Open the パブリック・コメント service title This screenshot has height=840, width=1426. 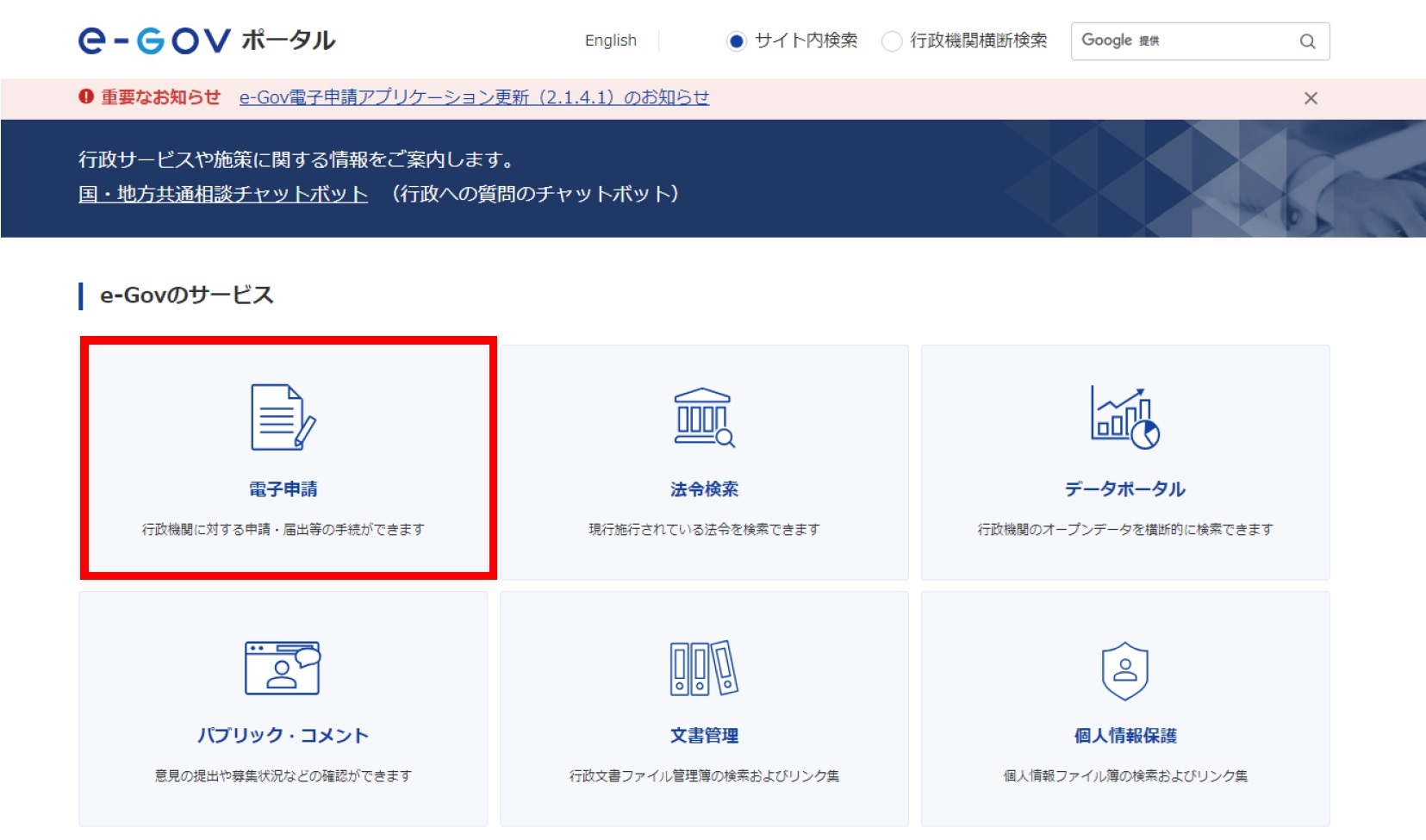point(283,736)
